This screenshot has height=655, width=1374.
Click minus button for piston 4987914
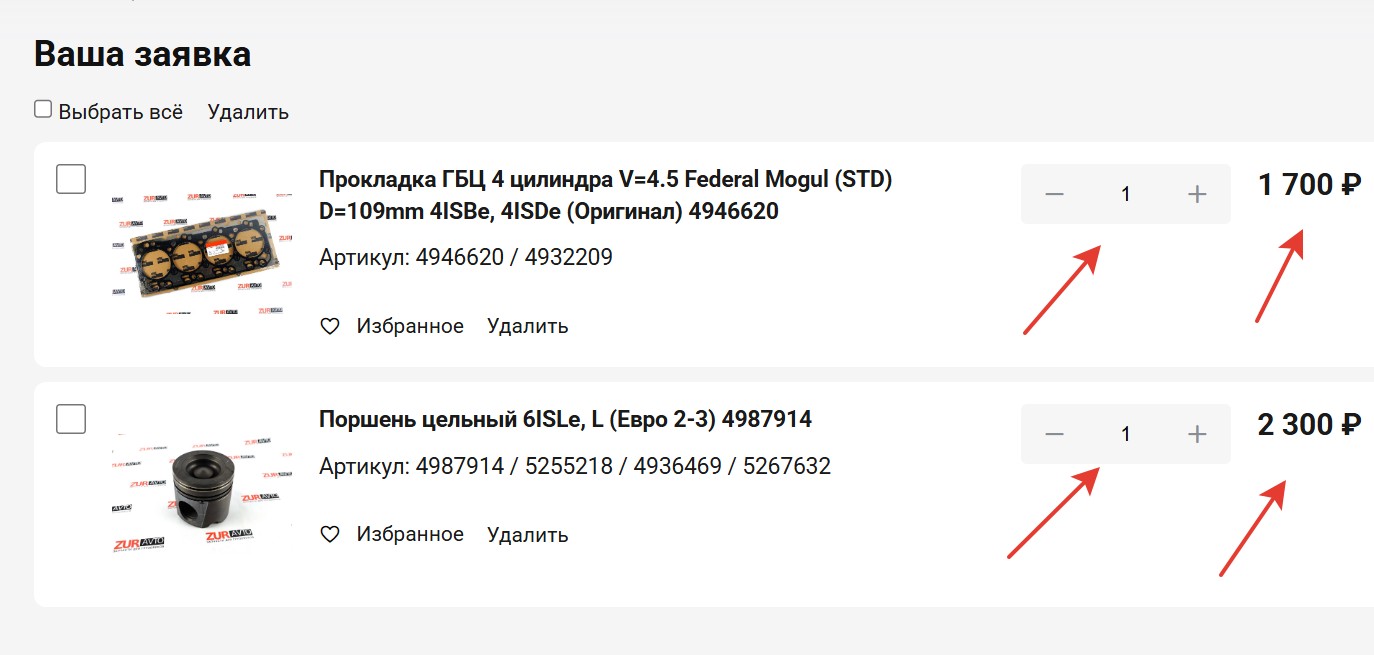1054,434
